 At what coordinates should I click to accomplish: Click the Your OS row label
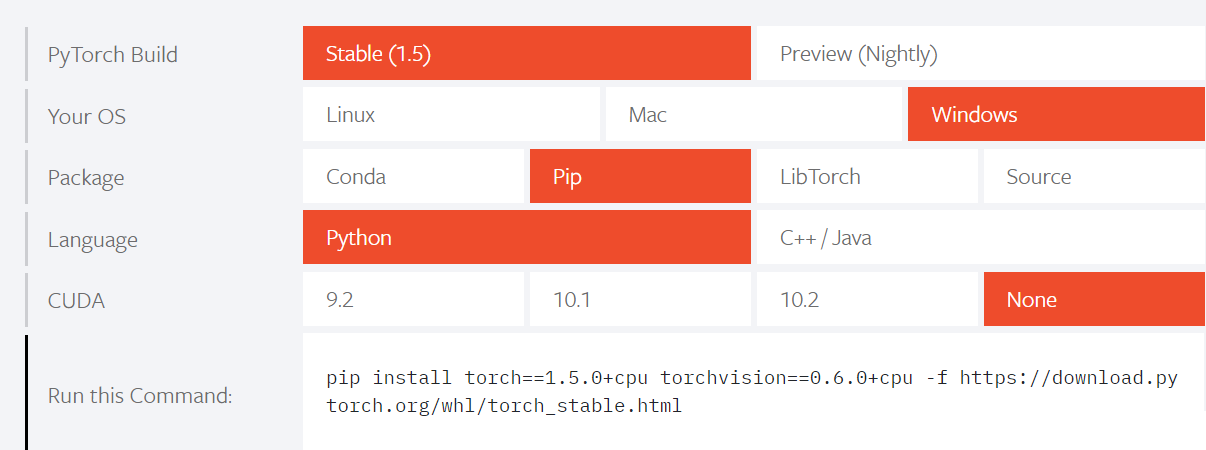(87, 116)
